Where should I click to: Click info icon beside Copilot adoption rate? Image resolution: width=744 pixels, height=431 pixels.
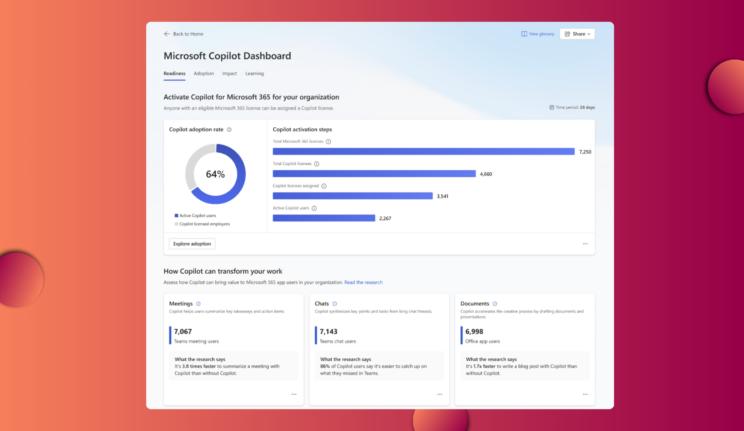coord(229,130)
